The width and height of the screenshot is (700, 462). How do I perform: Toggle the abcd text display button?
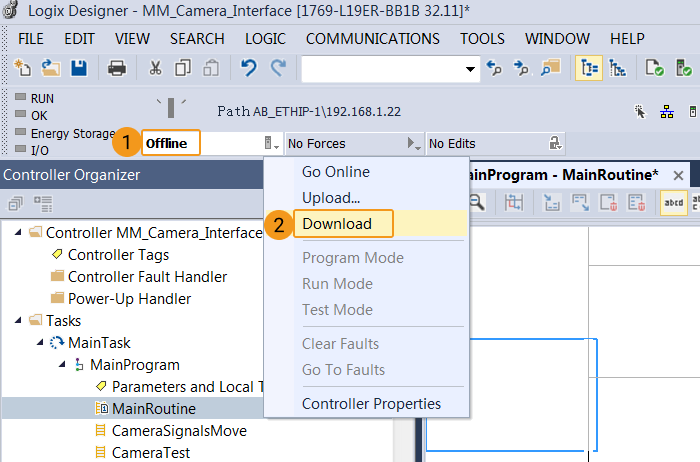pyautogui.click(x=673, y=202)
